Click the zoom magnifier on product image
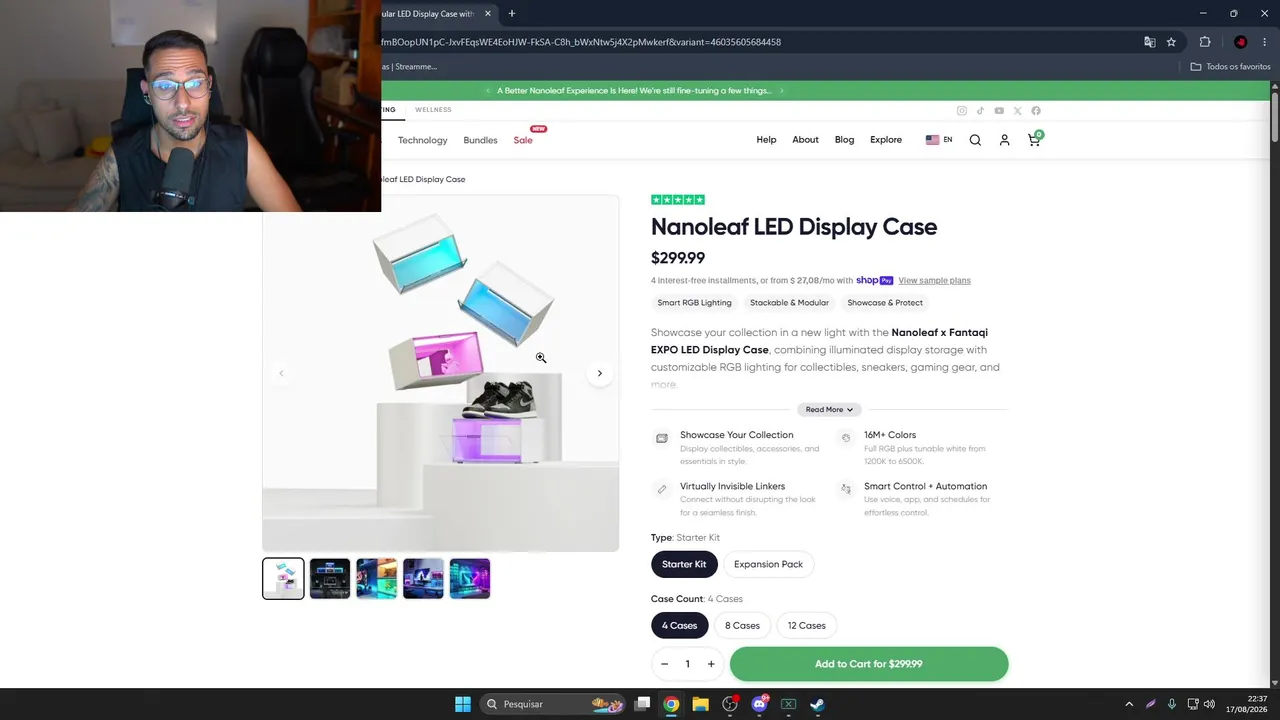The height and width of the screenshot is (720, 1280). tap(540, 358)
